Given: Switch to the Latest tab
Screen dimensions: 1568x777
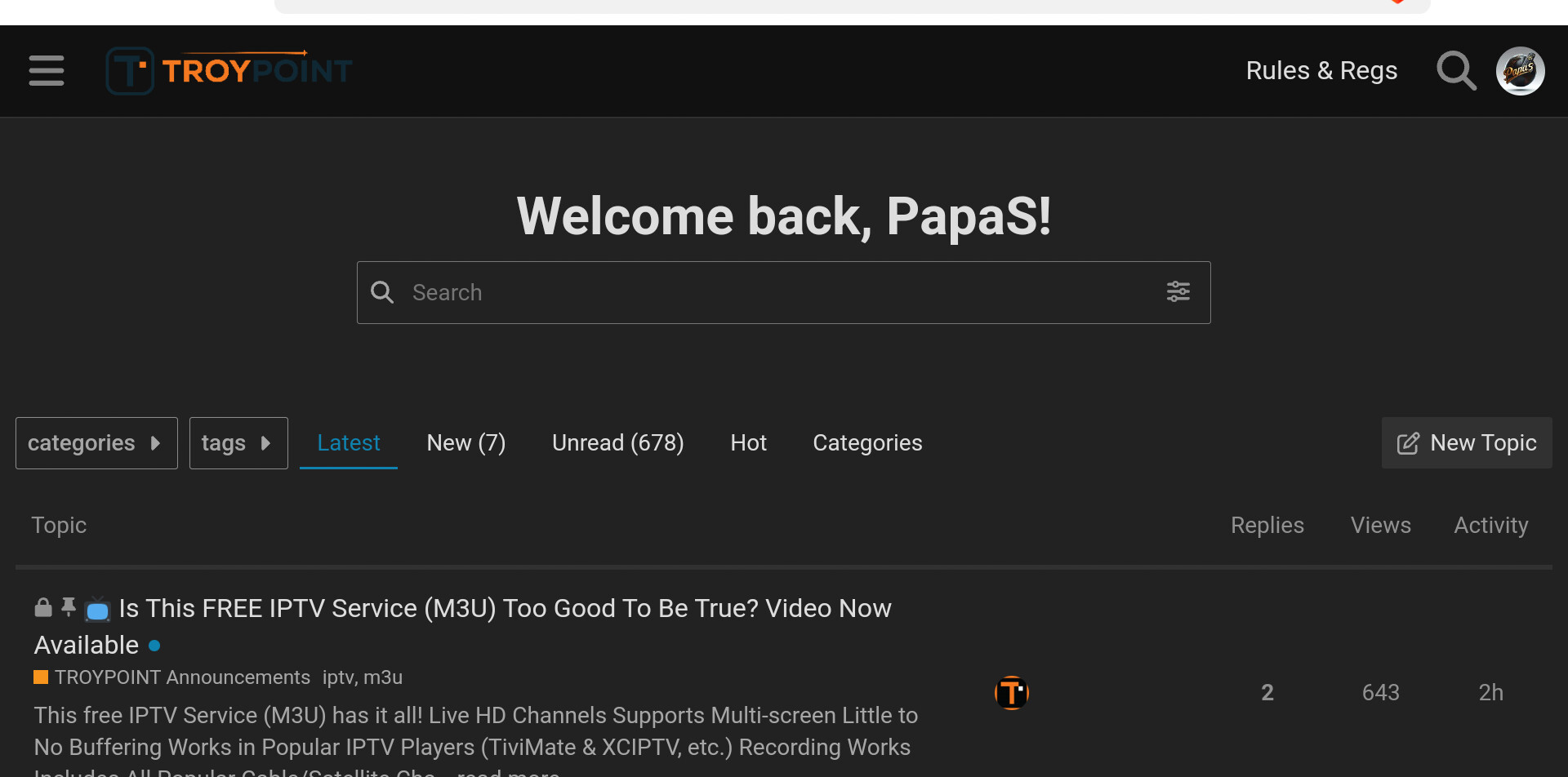Looking at the screenshot, I should point(349,443).
